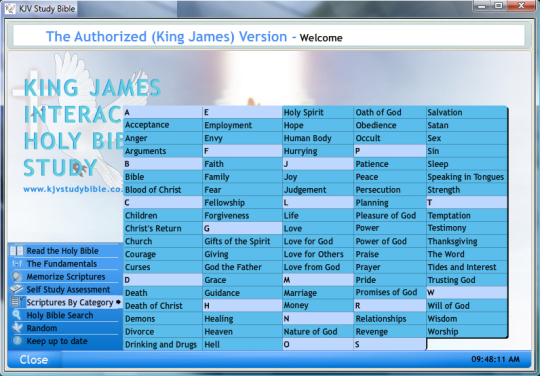540x376 pixels.
Task: Choose God the Father category
Action: tap(242, 267)
